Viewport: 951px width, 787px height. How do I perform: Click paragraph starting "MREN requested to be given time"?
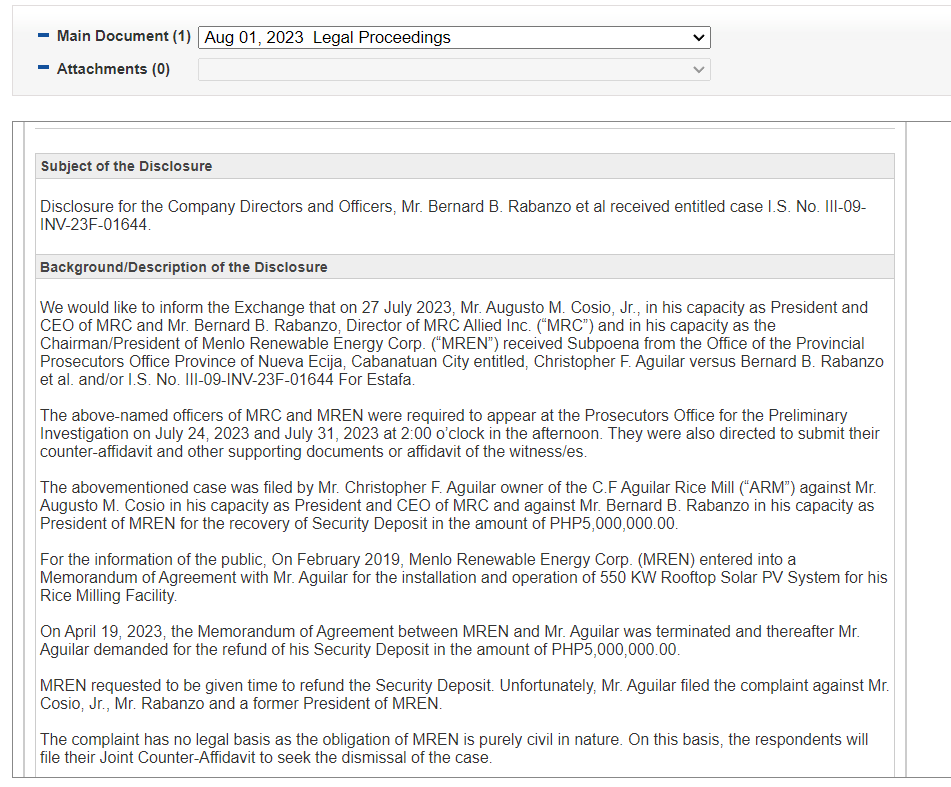[x=465, y=694]
